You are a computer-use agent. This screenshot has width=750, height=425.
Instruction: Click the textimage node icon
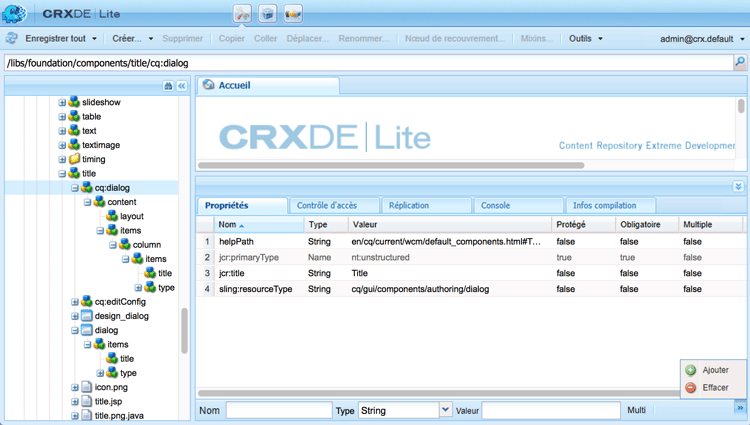click(74, 144)
